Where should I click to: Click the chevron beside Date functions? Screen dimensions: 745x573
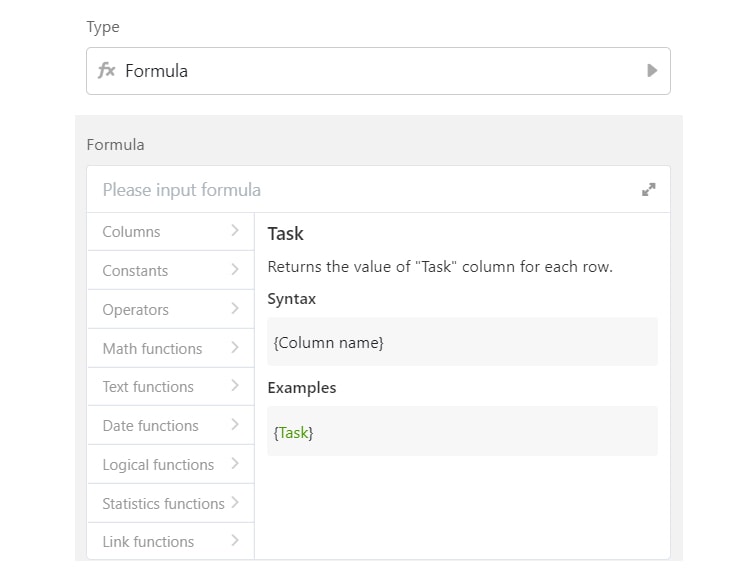[x=235, y=425]
